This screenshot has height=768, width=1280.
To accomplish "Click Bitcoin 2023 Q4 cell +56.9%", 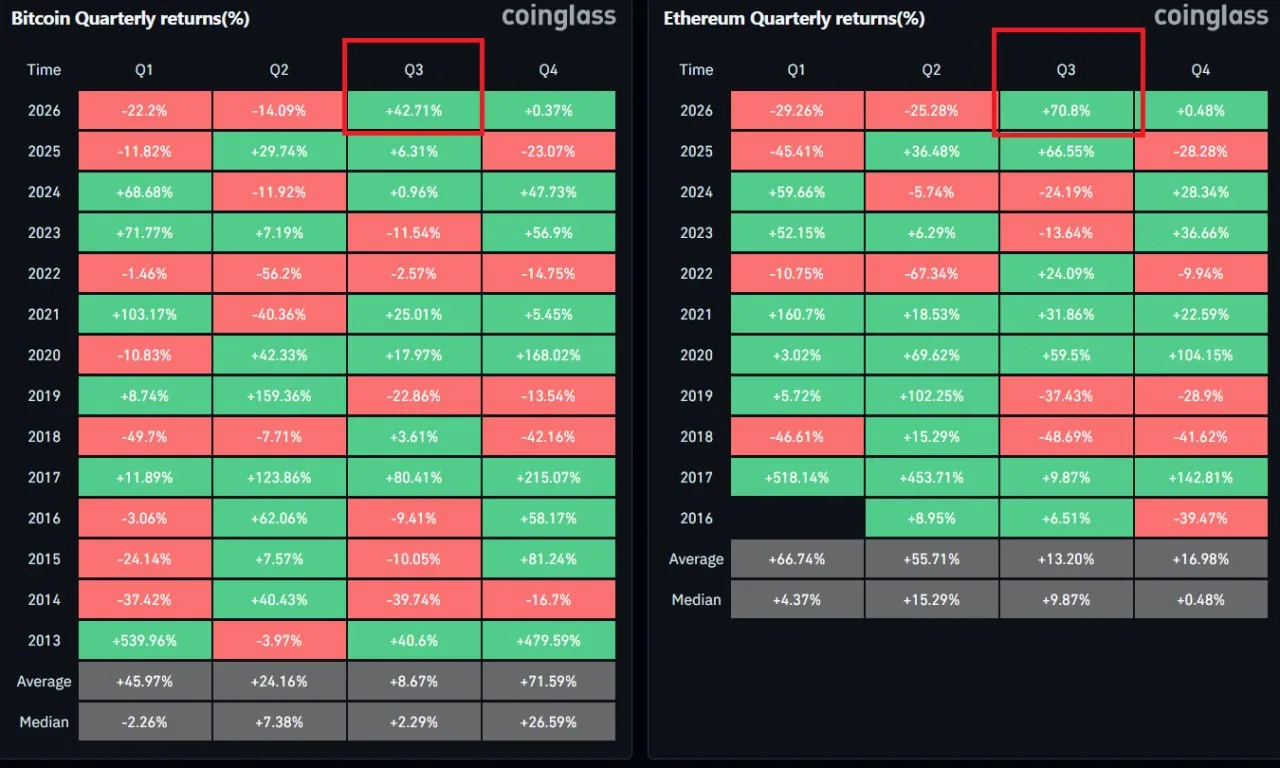I will tap(549, 233).
